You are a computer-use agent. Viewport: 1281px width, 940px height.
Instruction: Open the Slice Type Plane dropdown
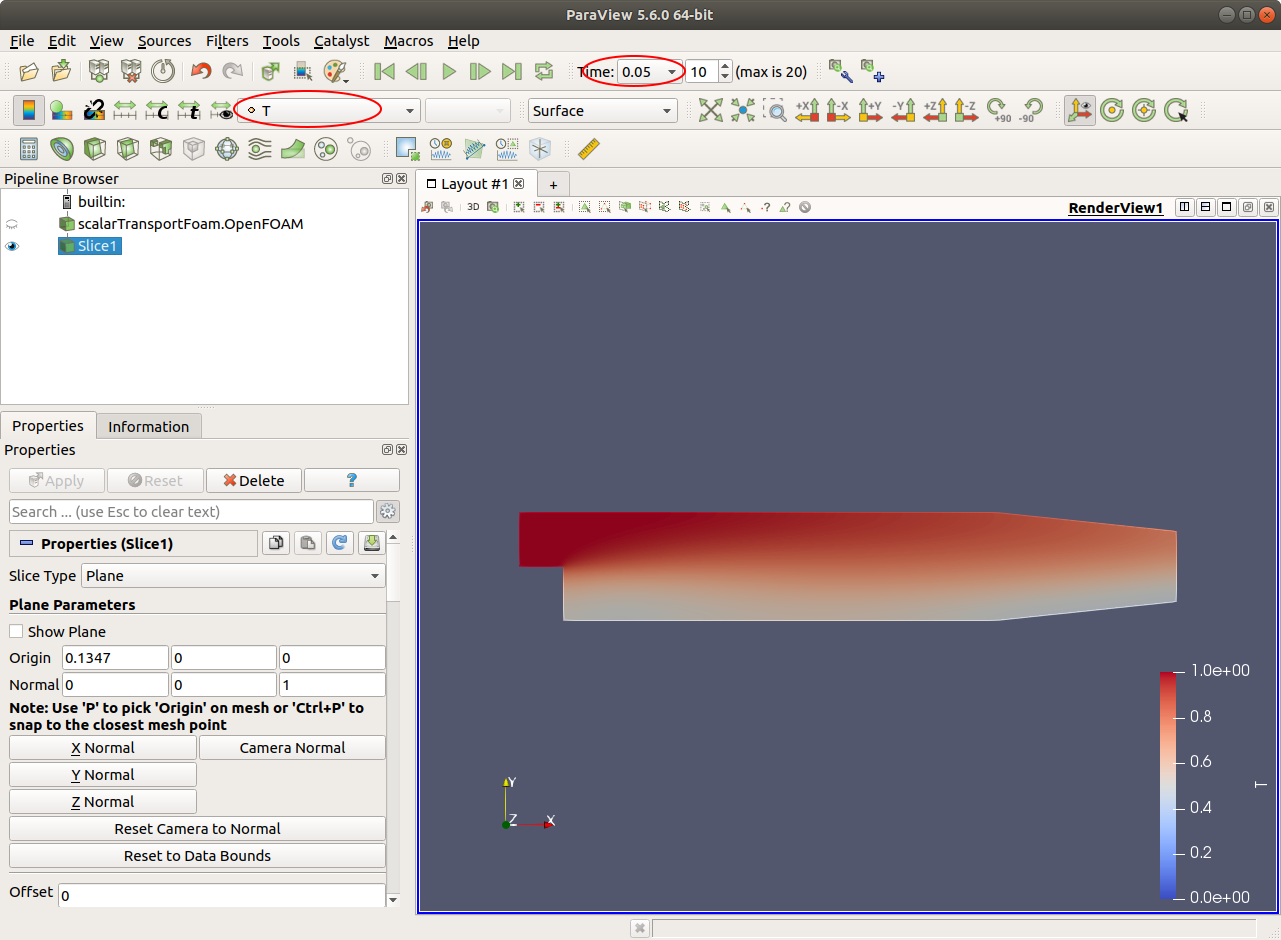(233, 576)
